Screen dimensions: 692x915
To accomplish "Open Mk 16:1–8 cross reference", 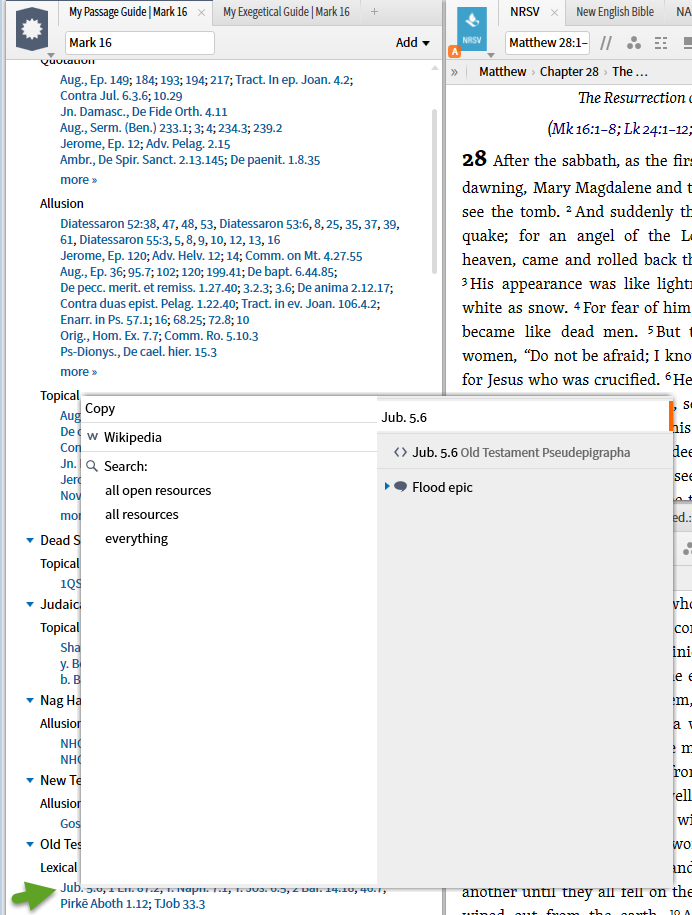I will [x=583, y=128].
